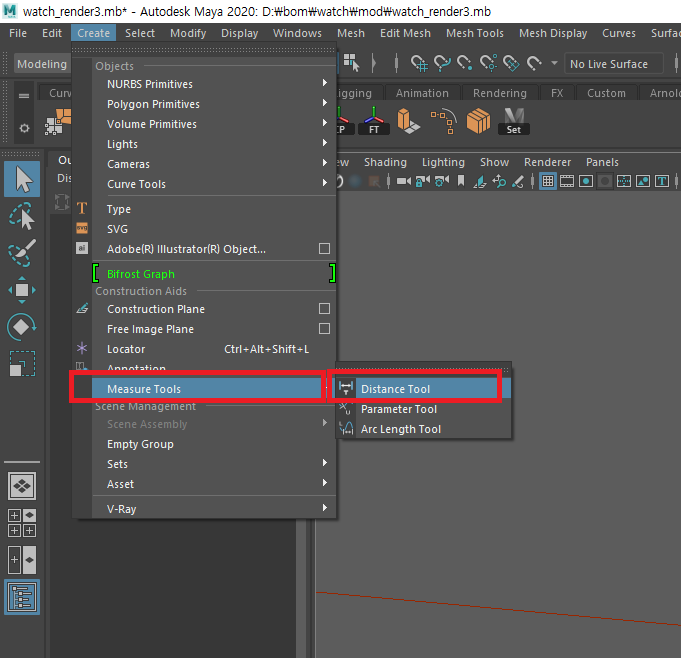
Task: Open viewport Lighting menu
Action: (x=443, y=162)
